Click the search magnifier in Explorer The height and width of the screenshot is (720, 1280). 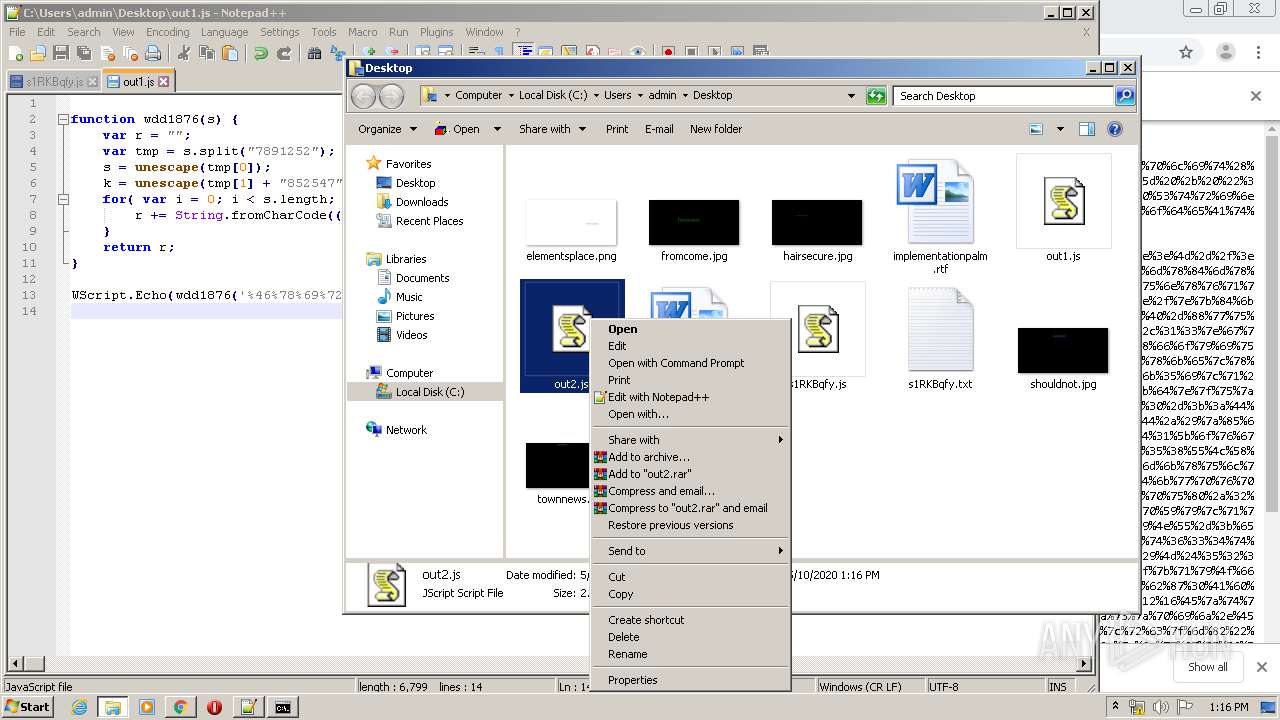click(x=1125, y=96)
